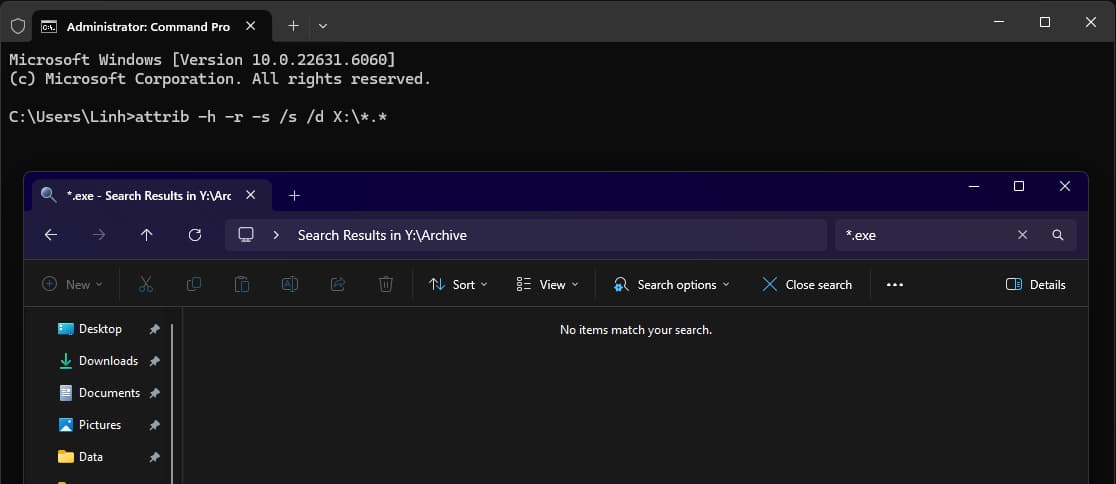1116x484 pixels.
Task: Navigate back with the left arrow
Action: tap(51, 235)
